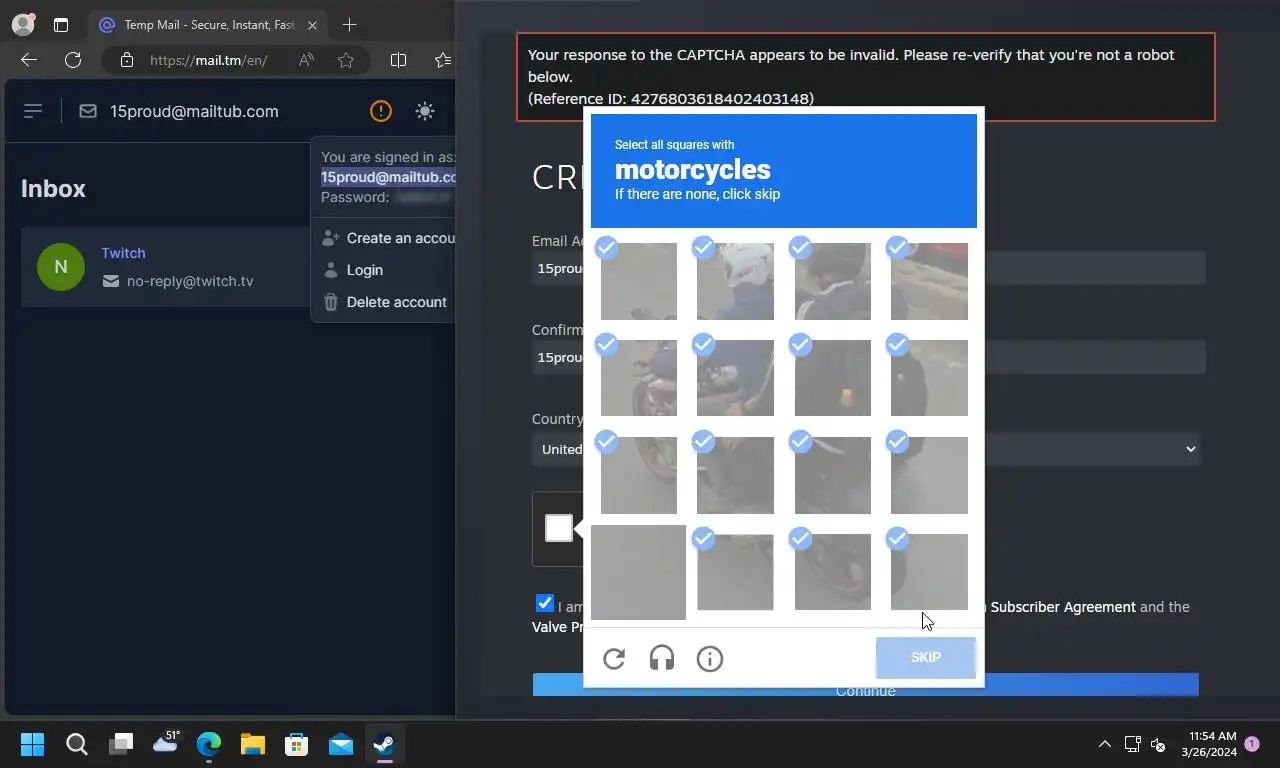
Task: Activate the read aloud icon in the address bar
Action: pyautogui.click(x=307, y=60)
